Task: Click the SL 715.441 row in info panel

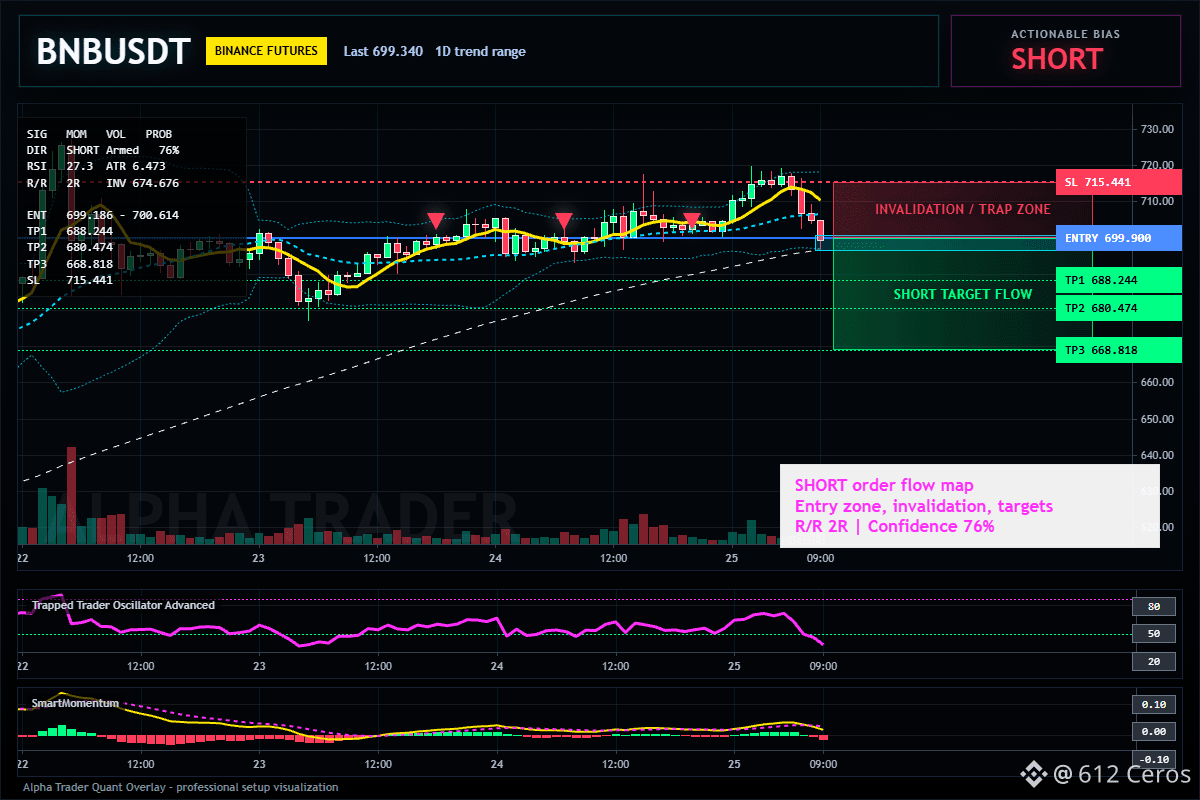Action: (x=70, y=280)
